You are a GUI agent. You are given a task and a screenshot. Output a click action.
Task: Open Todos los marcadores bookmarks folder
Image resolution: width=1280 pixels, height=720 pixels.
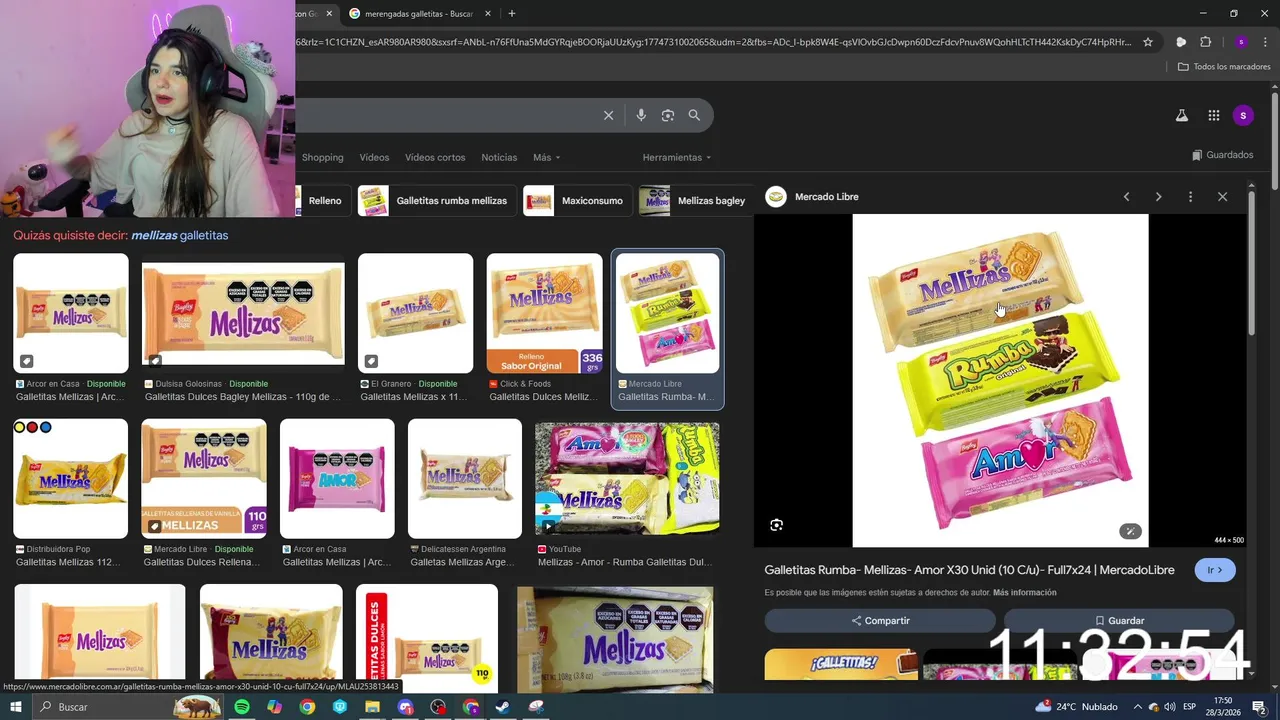coord(1224,67)
